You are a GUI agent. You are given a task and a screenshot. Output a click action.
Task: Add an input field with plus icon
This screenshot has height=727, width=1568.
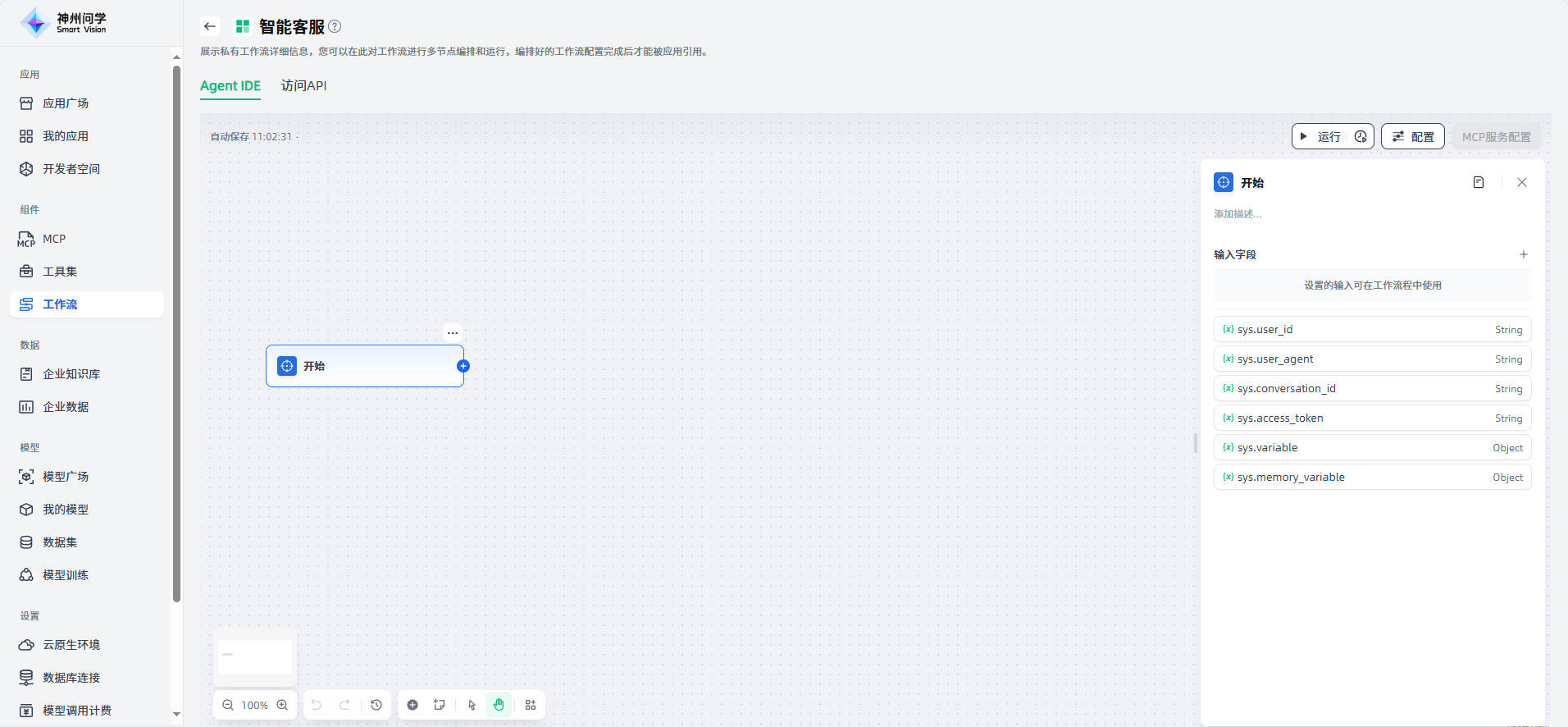coord(1524,254)
